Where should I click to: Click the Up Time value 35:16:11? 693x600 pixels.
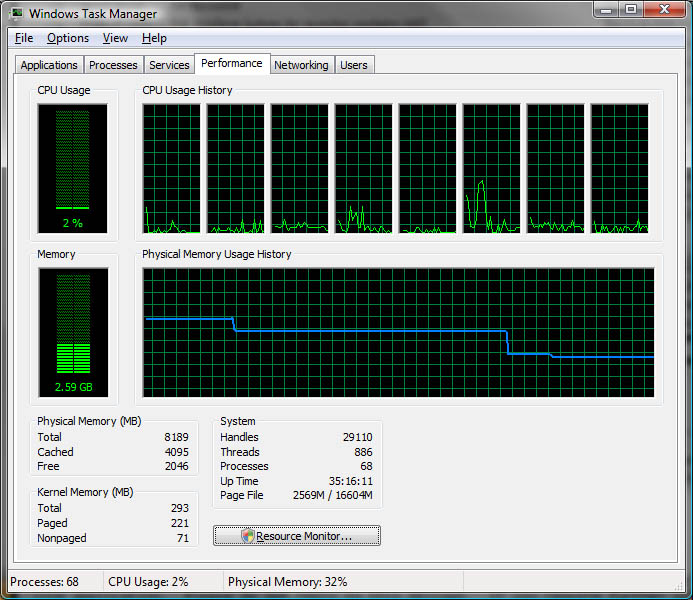click(x=350, y=481)
